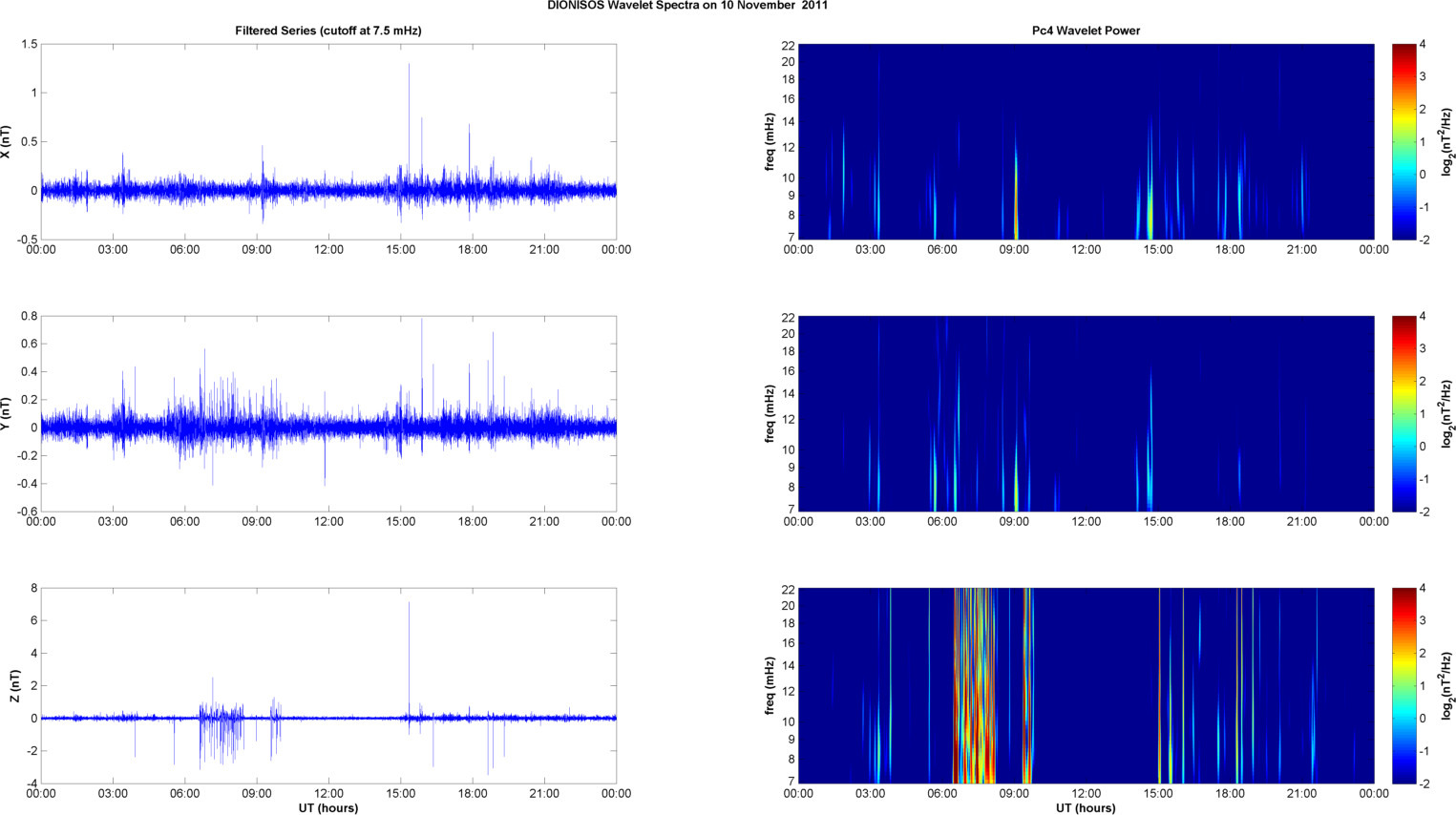Select the 'Filtered Series (cutoff at 7.5 mHz)' heading
This screenshot has width=1456, height=815.
click(328, 31)
